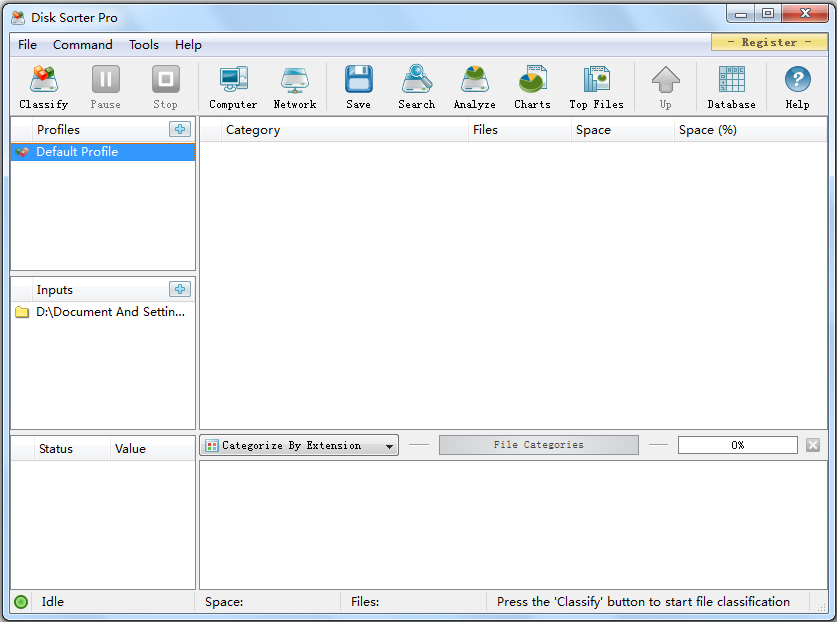Open Help from the toolbar question mark
Screen dimensions: 837x622
(x=797, y=87)
